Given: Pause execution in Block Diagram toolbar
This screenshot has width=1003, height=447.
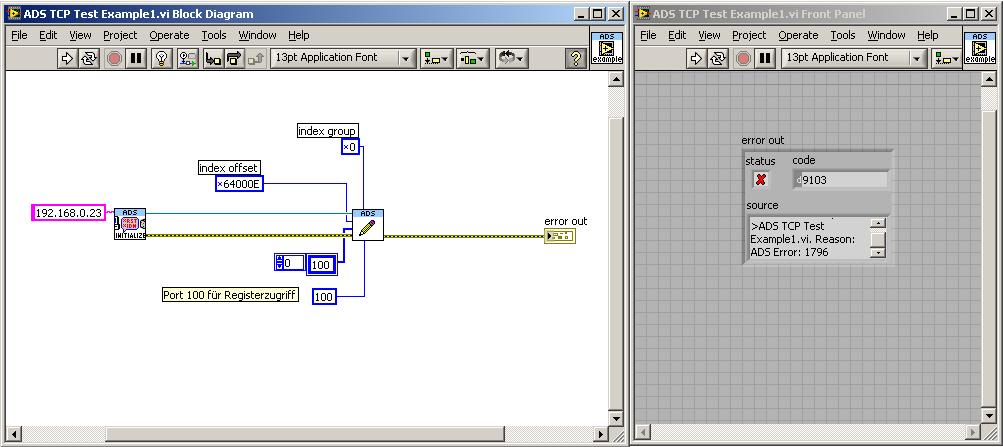Looking at the screenshot, I should 136,59.
